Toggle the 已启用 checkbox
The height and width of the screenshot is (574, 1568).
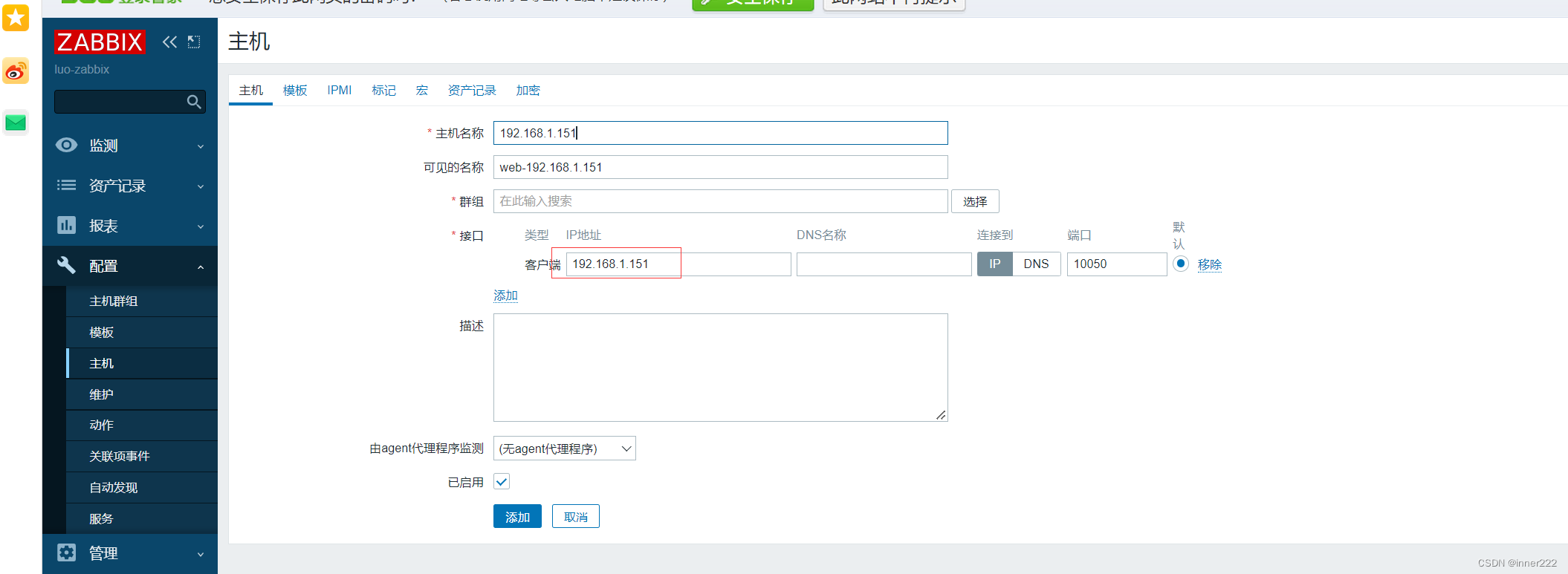tap(502, 482)
